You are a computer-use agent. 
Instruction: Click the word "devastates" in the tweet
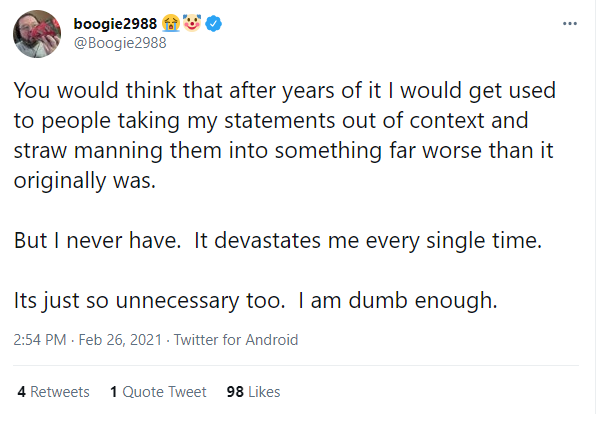pyautogui.click(x=267, y=240)
